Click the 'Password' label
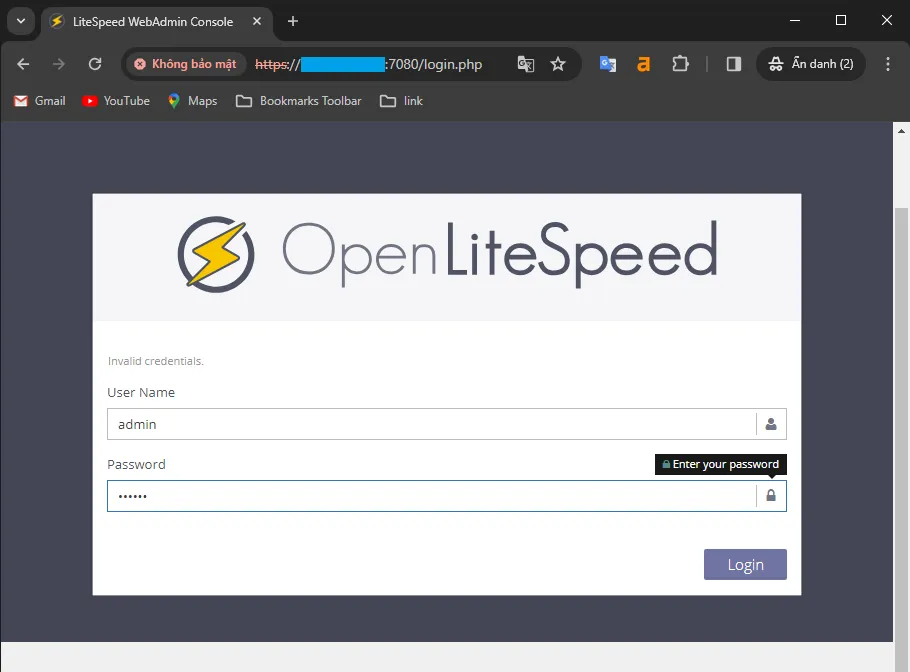This screenshot has width=910, height=672. tap(136, 464)
